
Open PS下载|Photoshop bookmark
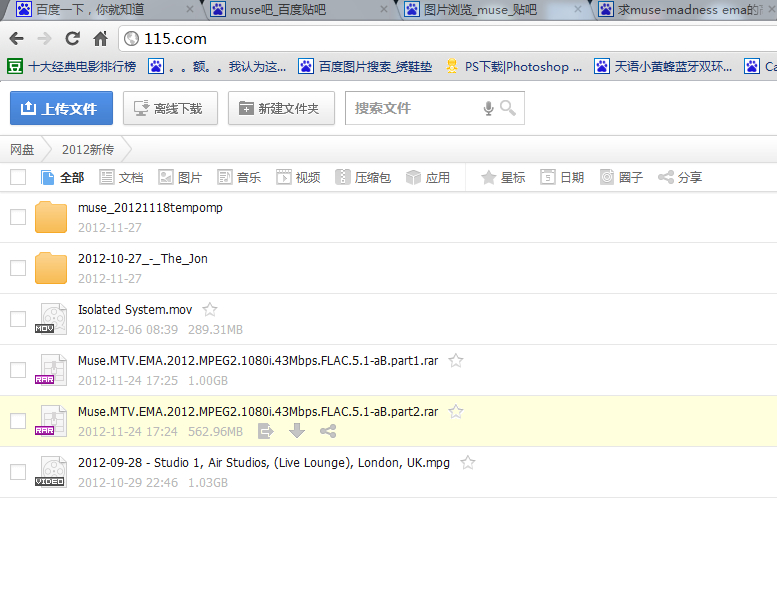pos(514,66)
